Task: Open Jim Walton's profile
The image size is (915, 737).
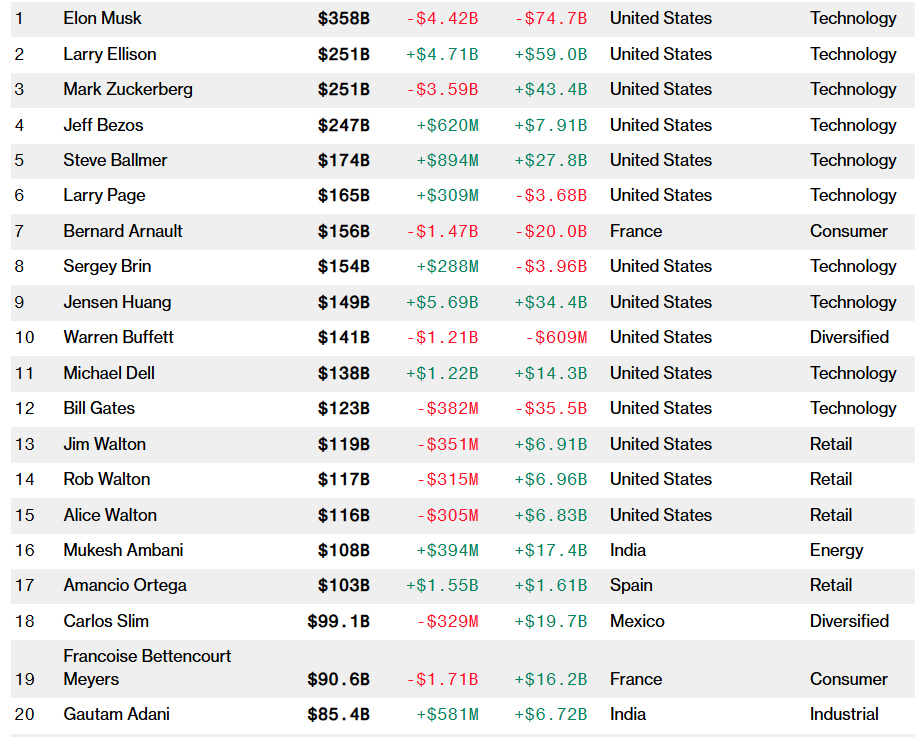Action: (x=104, y=444)
